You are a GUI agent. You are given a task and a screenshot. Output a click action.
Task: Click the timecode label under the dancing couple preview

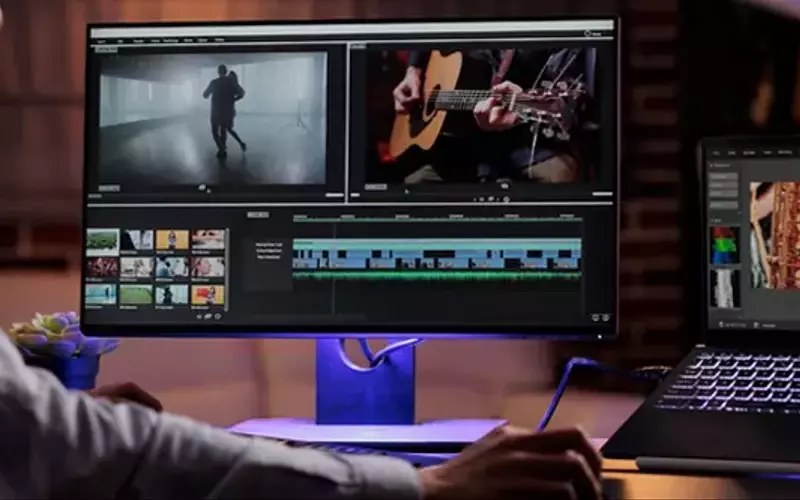[x=109, y=188]
